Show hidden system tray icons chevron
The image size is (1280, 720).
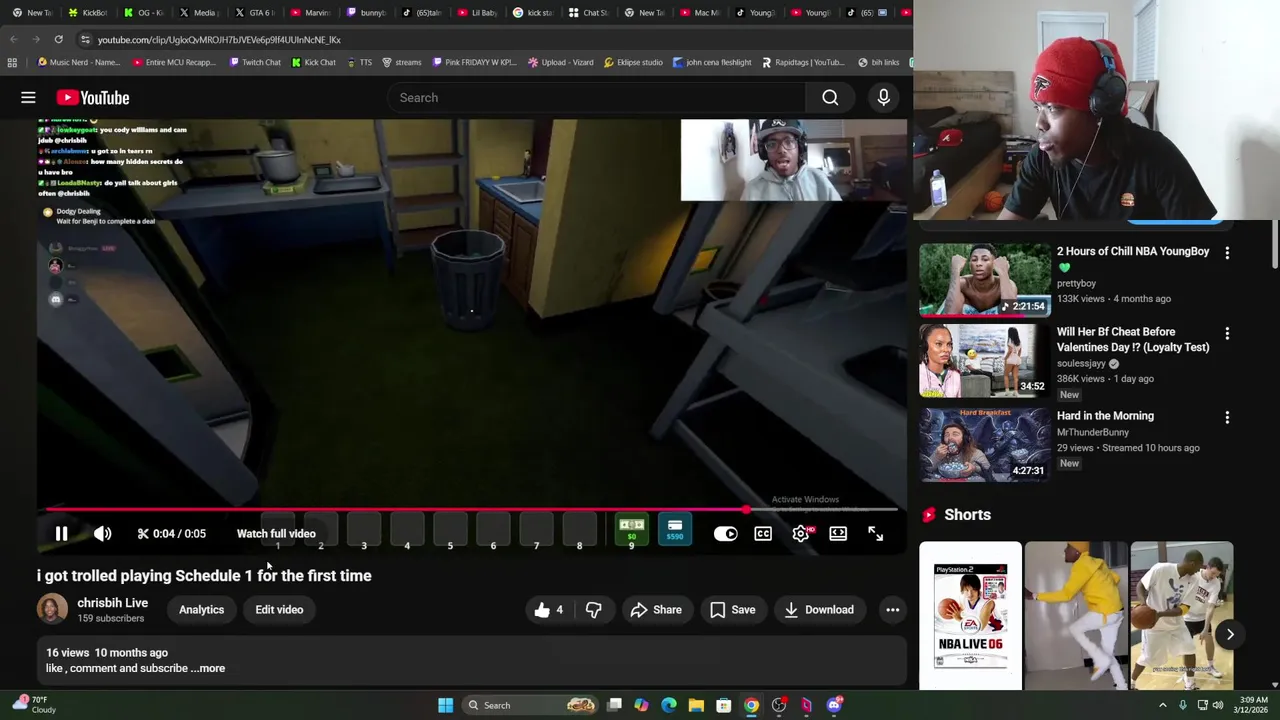click(1162, 705)
